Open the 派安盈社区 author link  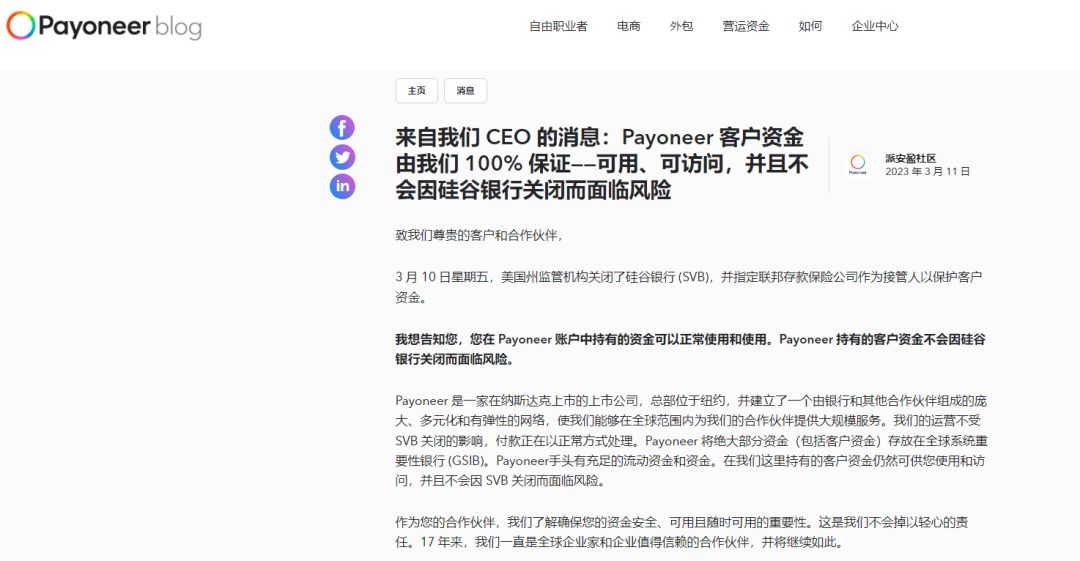(910, 158)
